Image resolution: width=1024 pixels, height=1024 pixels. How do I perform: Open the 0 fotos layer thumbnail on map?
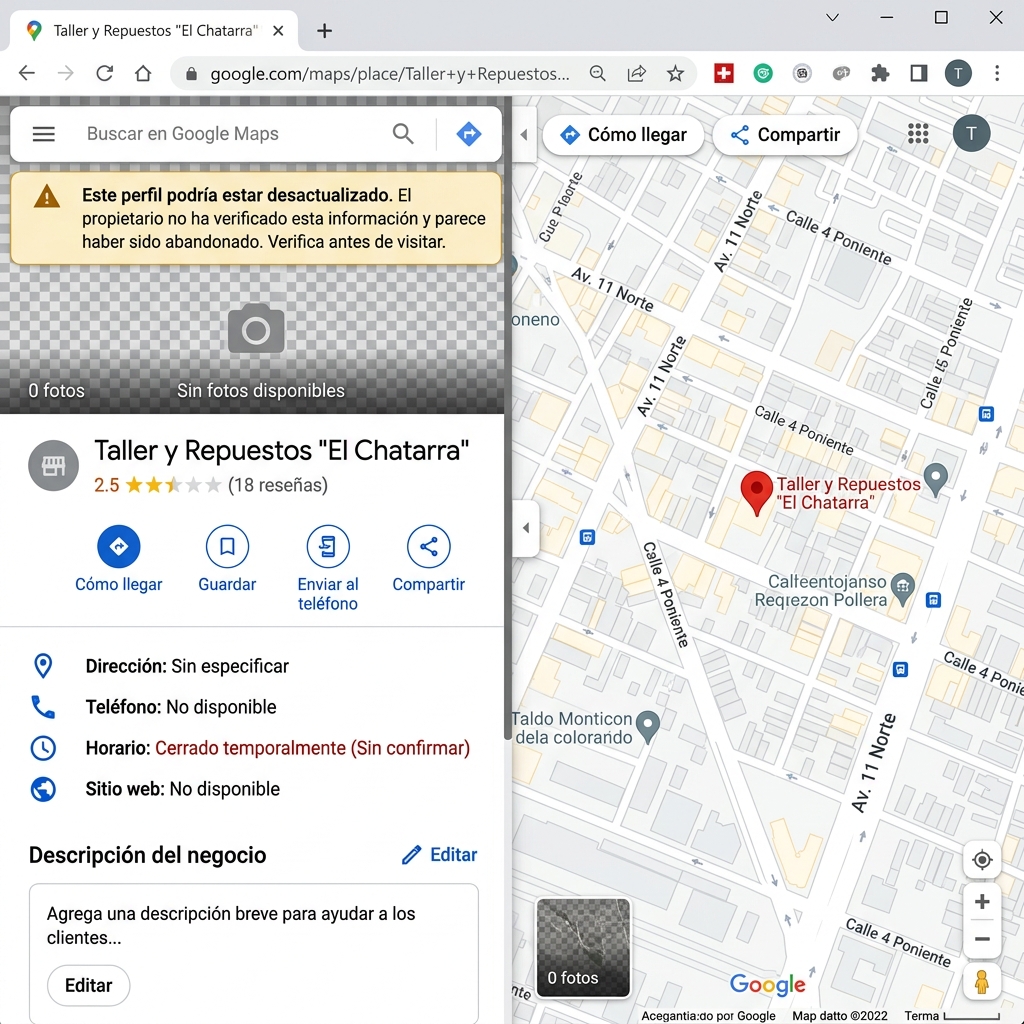click(x=583, y=947)
